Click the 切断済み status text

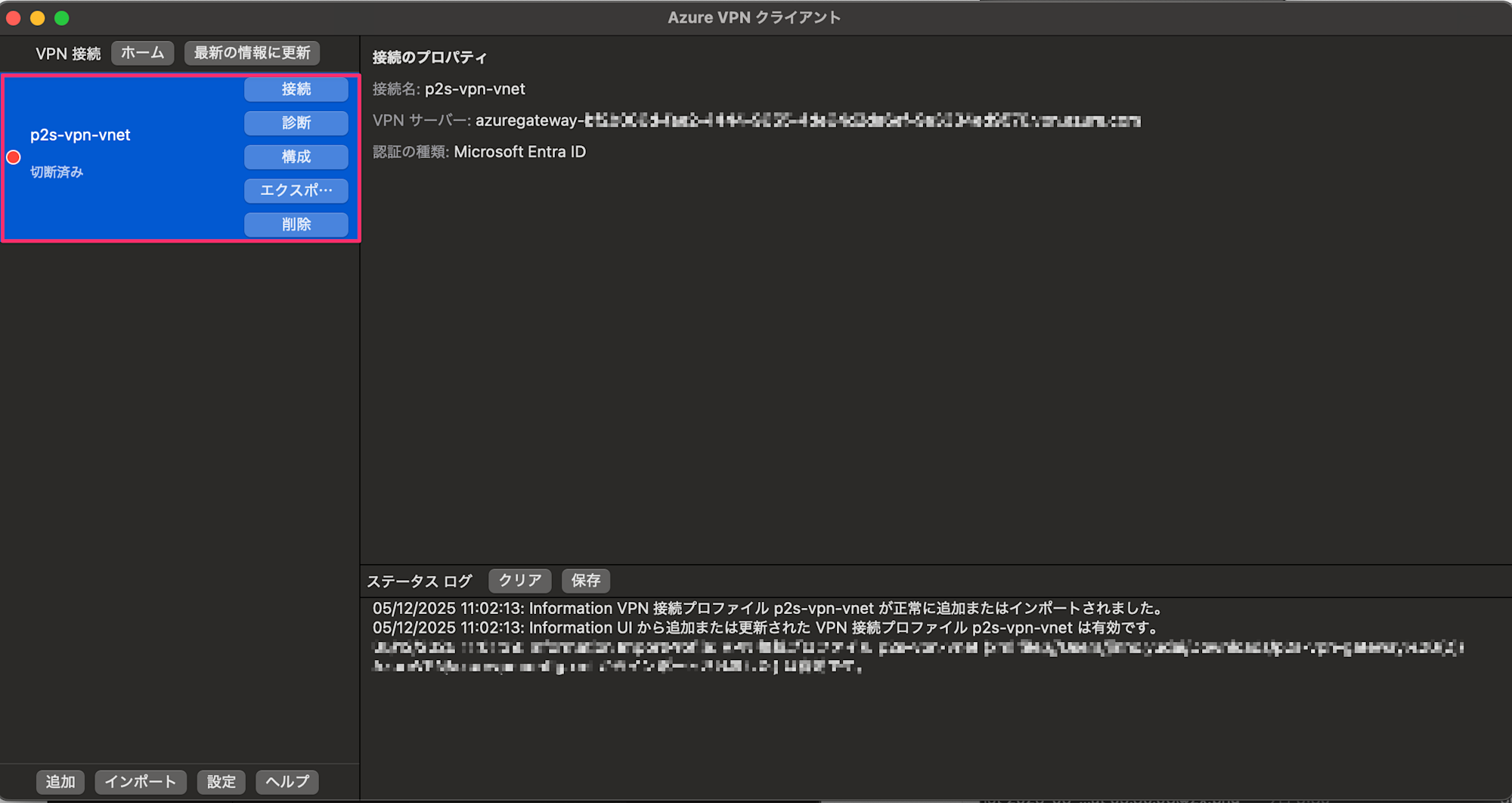coord(57,172)
